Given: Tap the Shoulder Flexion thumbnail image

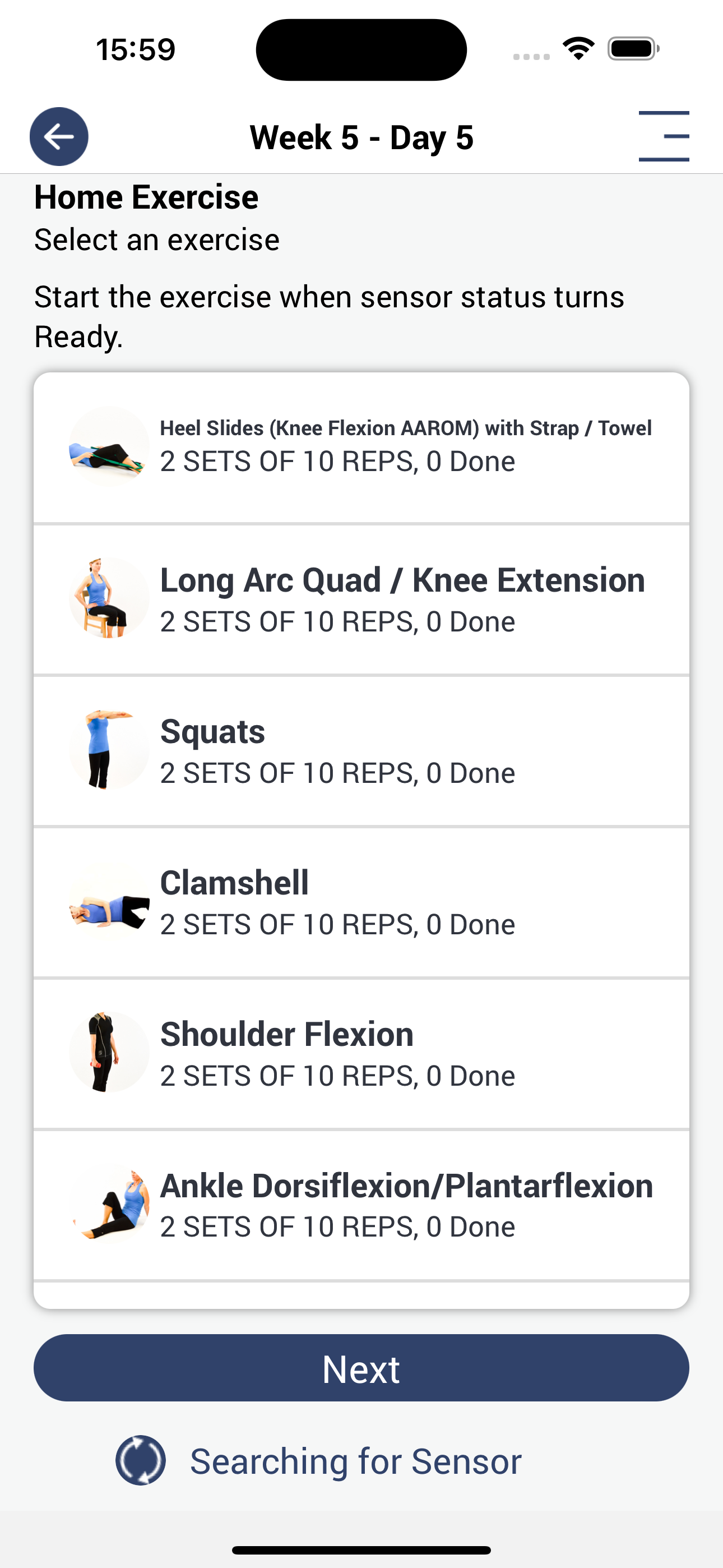Looking at the screenshot, I should (109, 1052).
